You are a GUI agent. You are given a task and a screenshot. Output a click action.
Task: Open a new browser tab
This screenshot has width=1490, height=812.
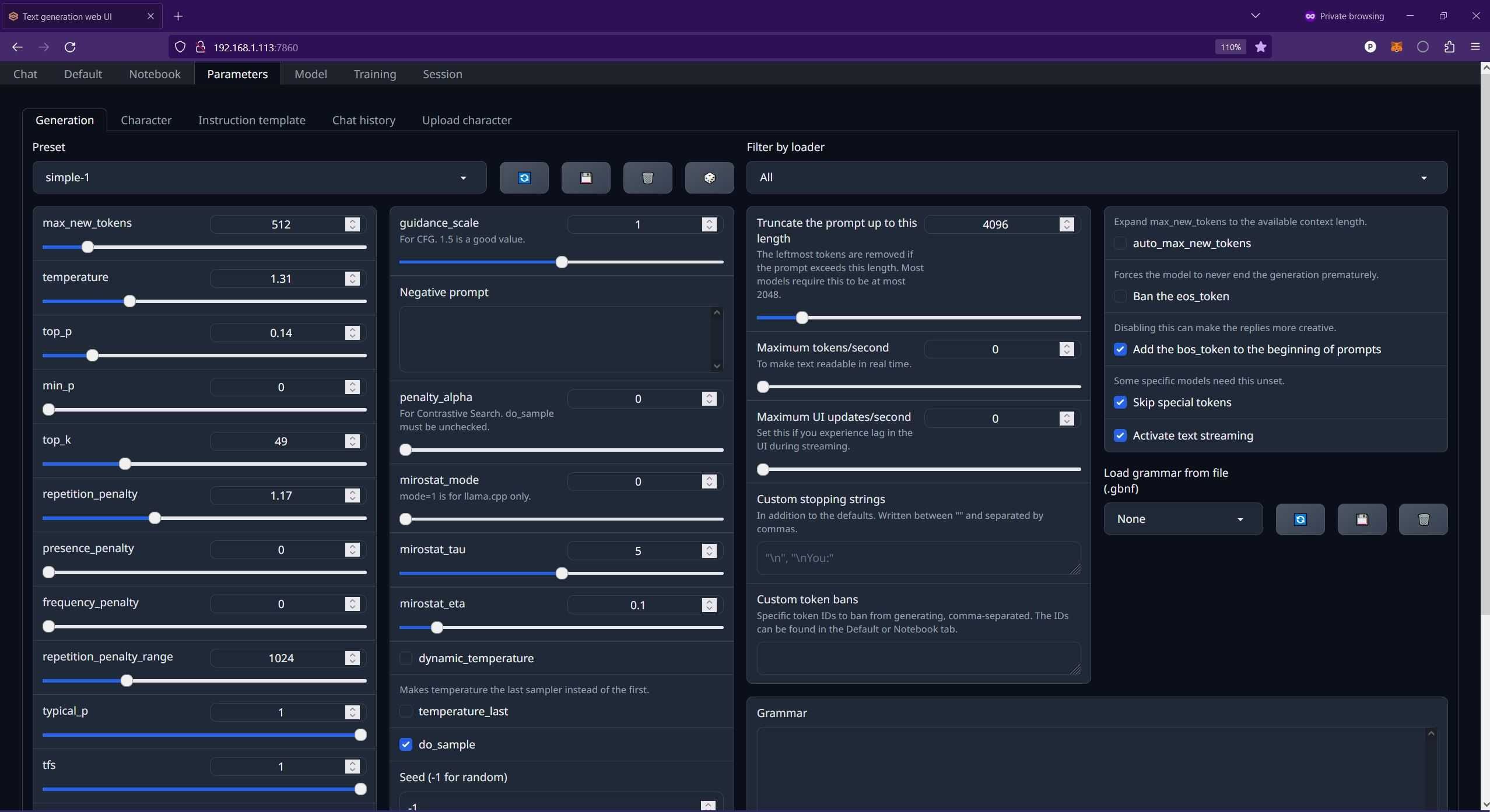click(x=178, y=16)
